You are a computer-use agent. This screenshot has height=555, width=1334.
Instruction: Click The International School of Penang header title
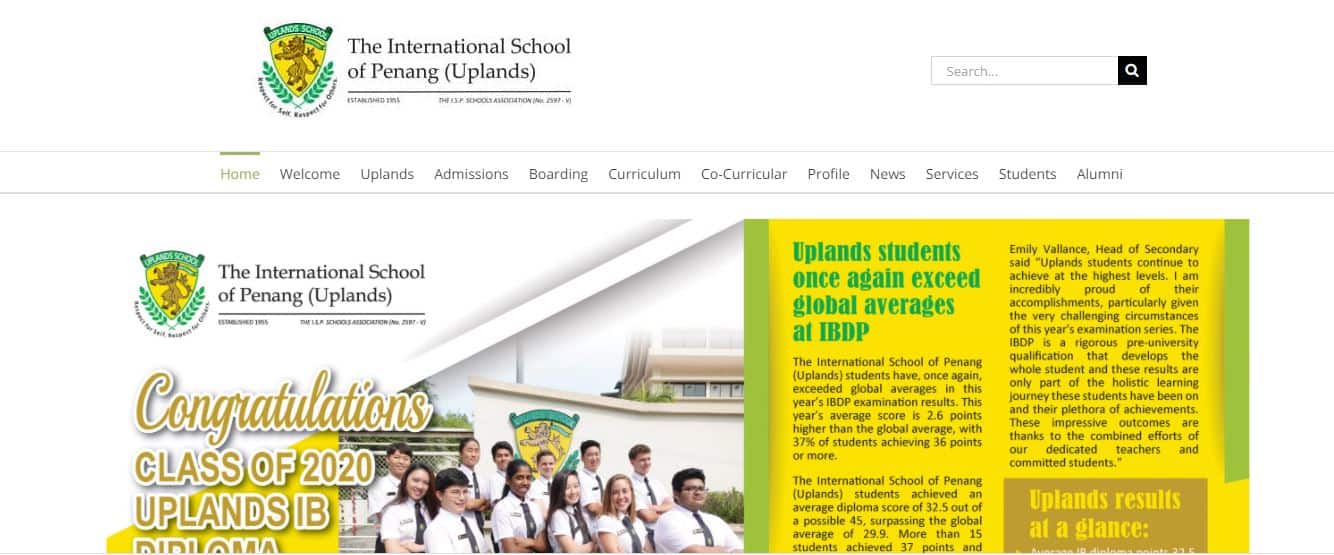click(x=459, y=59)
